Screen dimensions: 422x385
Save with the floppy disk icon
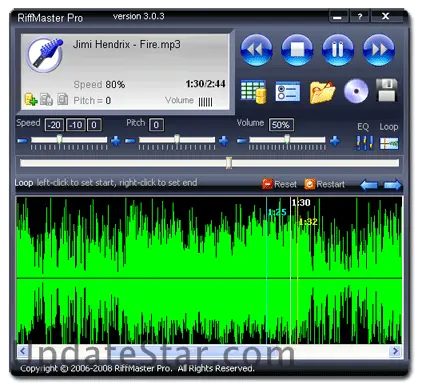coord(387,90)
